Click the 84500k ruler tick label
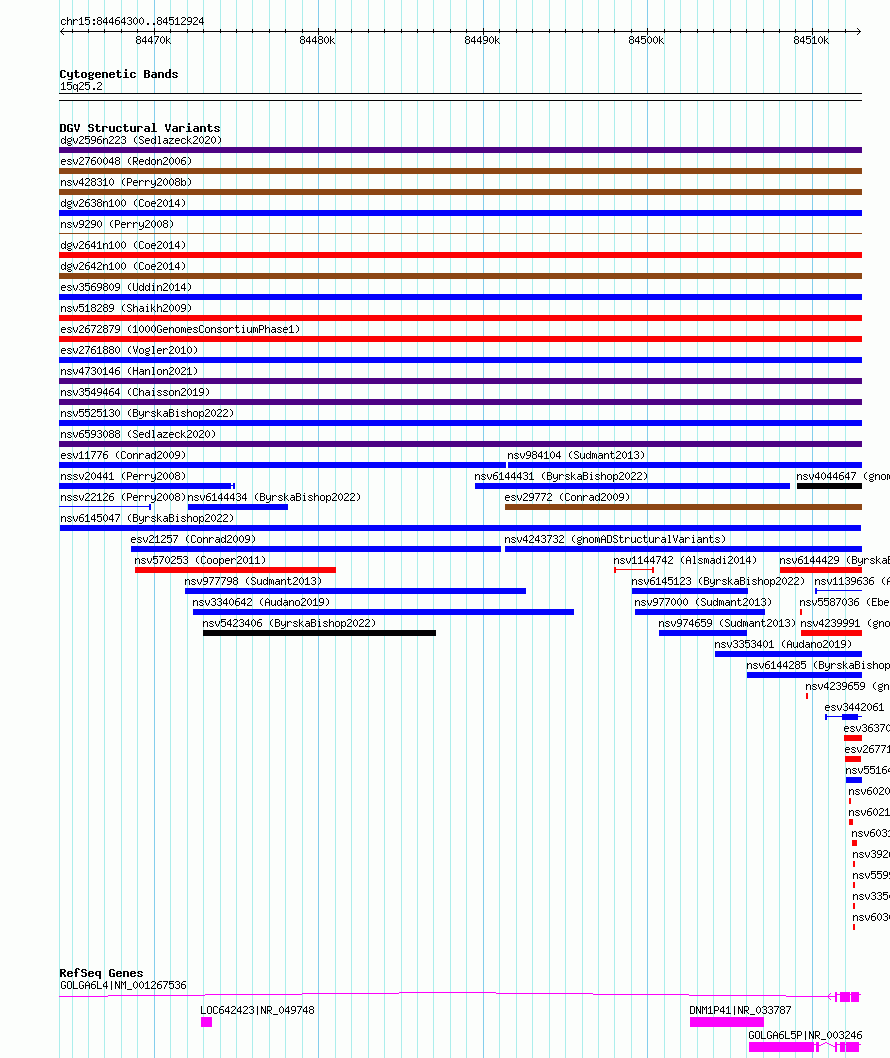 coord(646,40)
